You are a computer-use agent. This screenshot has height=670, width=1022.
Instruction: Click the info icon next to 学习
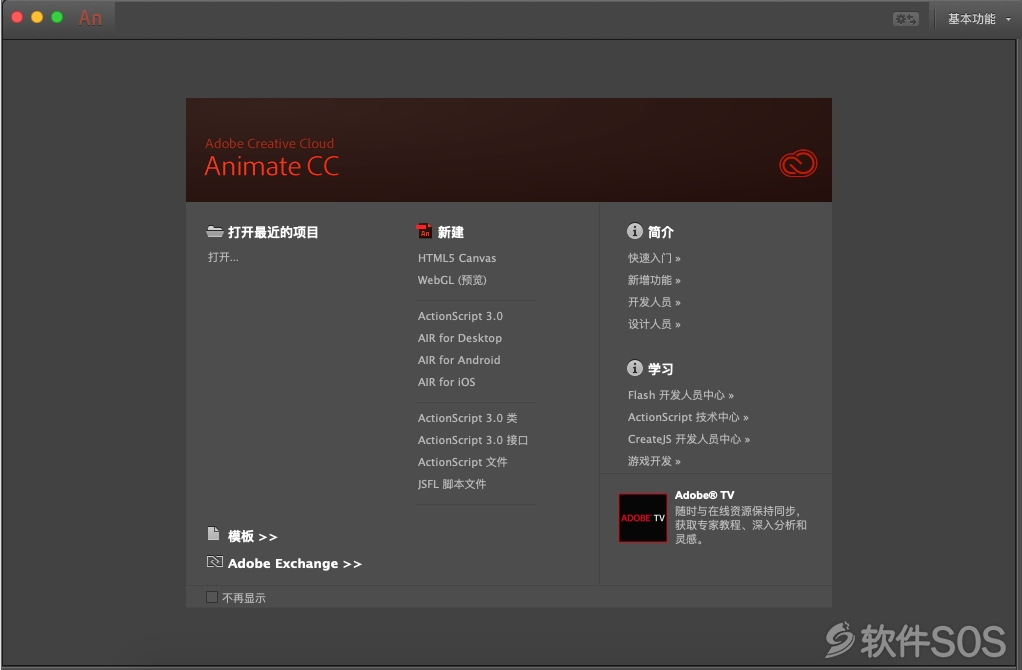pyautogui.click(x=634, y=368)
